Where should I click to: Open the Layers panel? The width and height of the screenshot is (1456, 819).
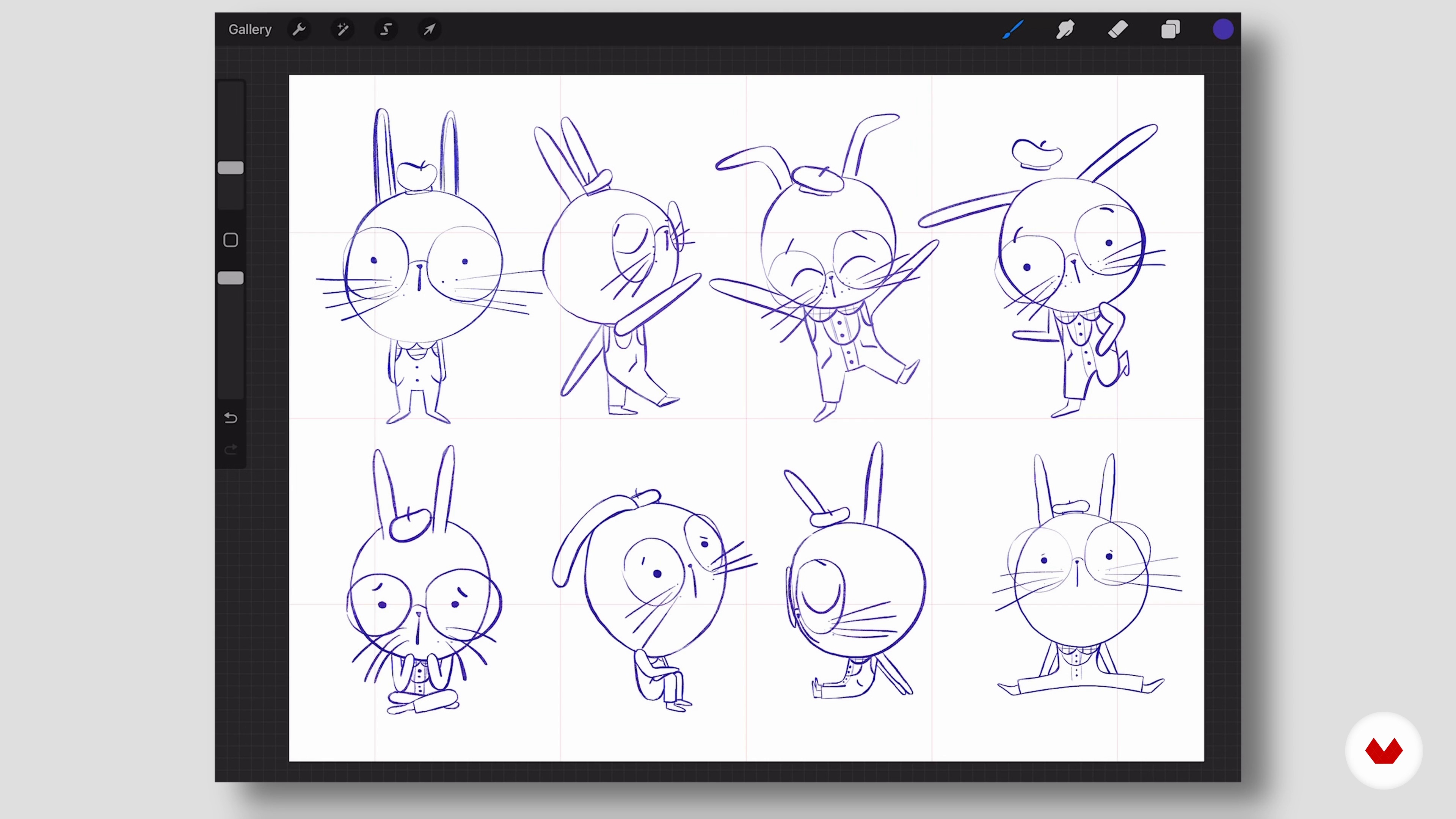1170,30
